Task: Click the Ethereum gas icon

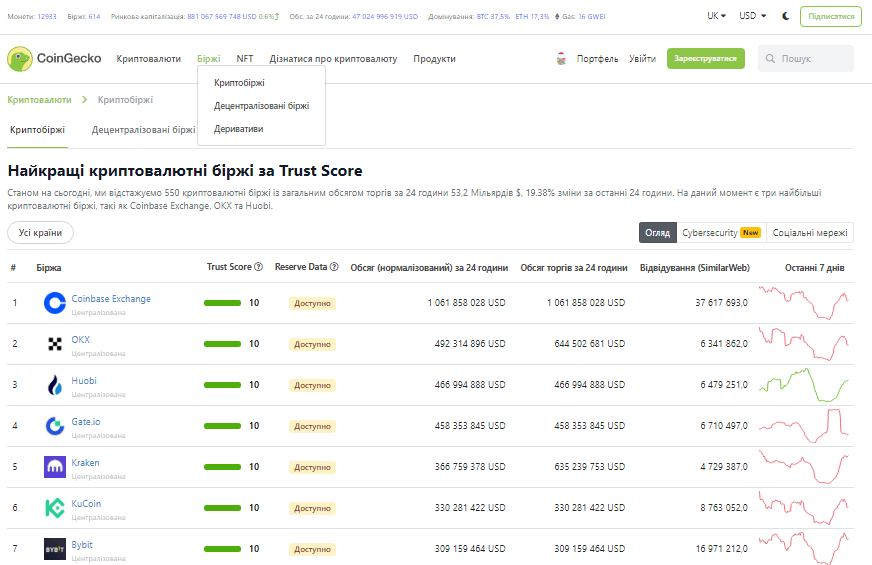Action: tap(557, 17)
